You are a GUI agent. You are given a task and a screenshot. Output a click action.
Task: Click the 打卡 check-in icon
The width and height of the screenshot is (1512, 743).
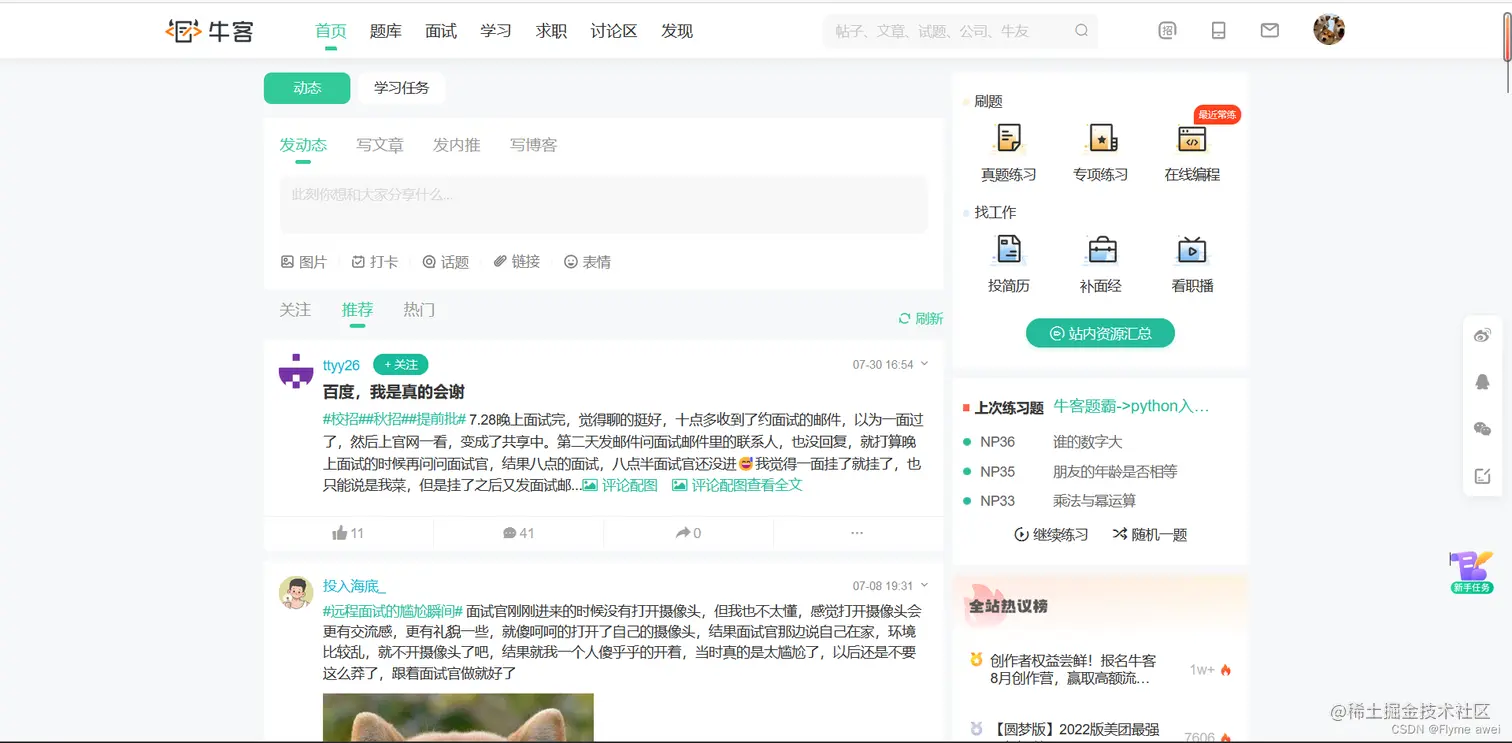(359, 261)
